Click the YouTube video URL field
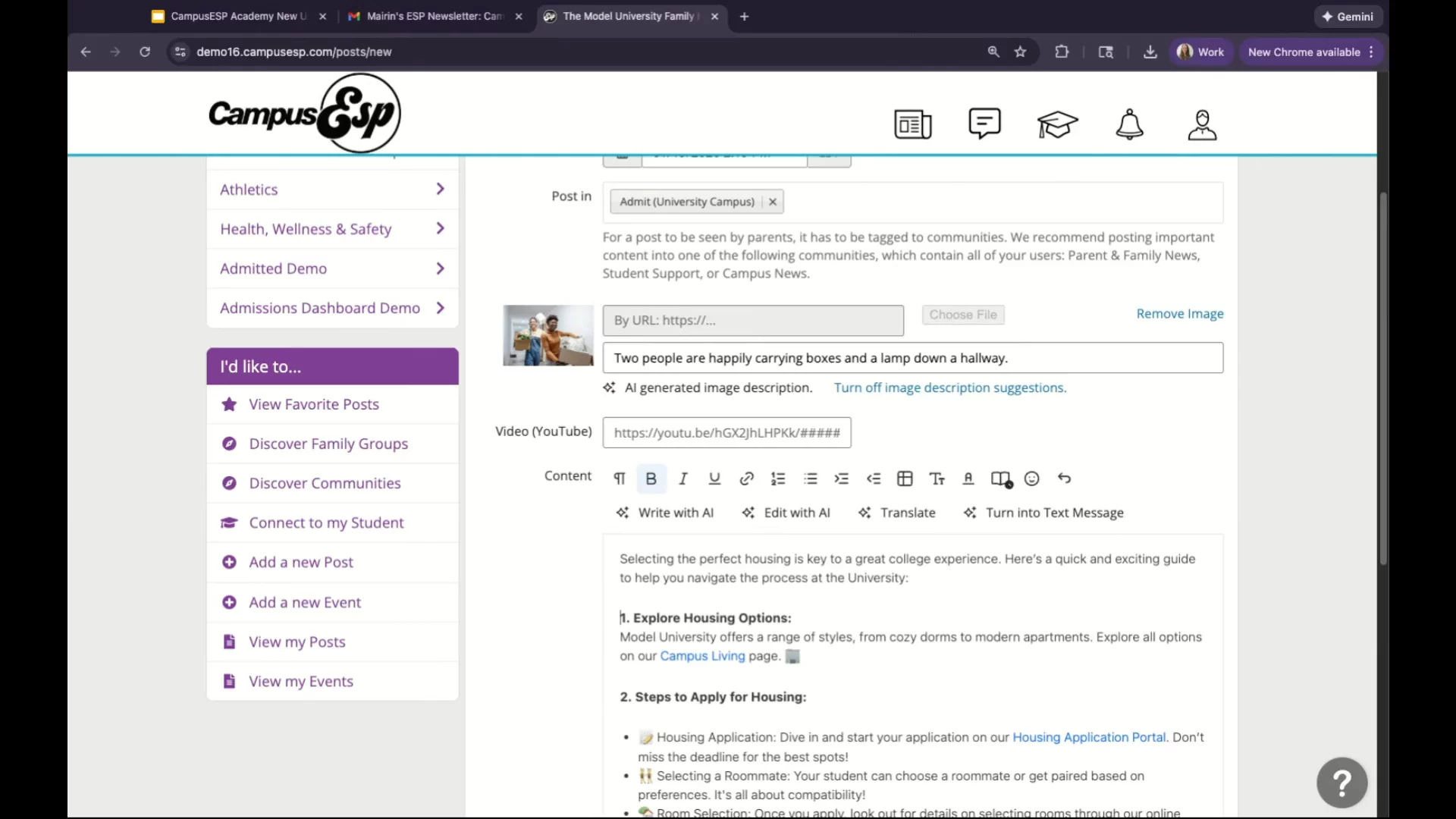Viewport: 1456px width, 819px height. tap(726, 433)
